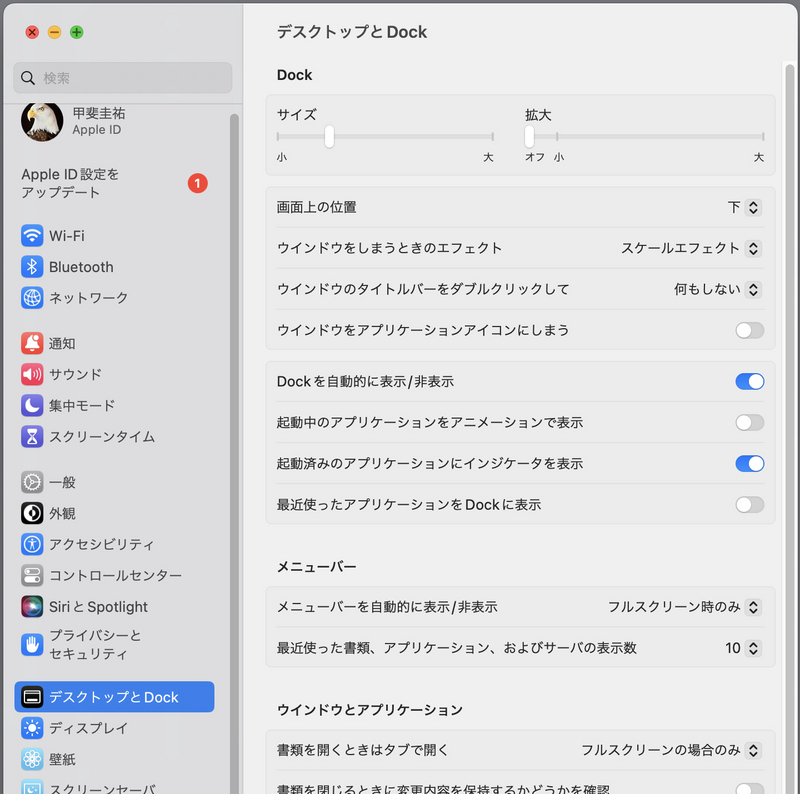
Task: Click the スクリーンタイム hourglass icon
Action: 32,436
